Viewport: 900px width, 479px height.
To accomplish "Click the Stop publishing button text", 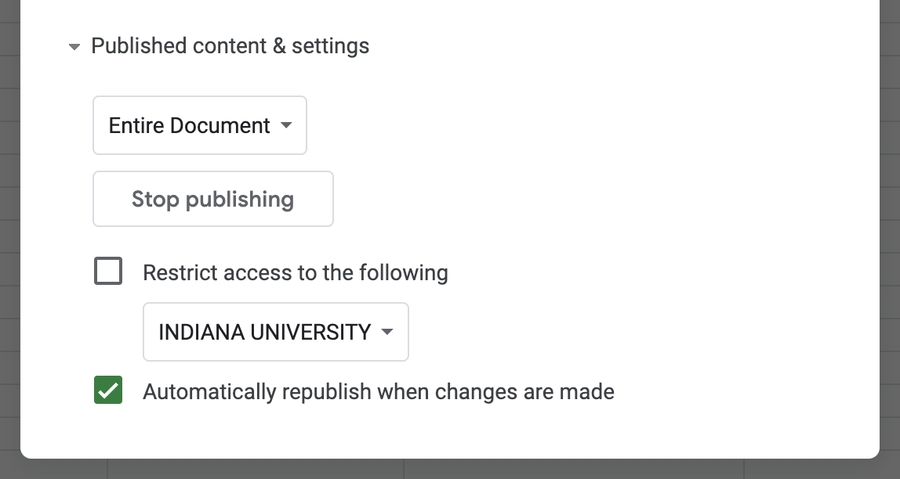I will 212,199.
